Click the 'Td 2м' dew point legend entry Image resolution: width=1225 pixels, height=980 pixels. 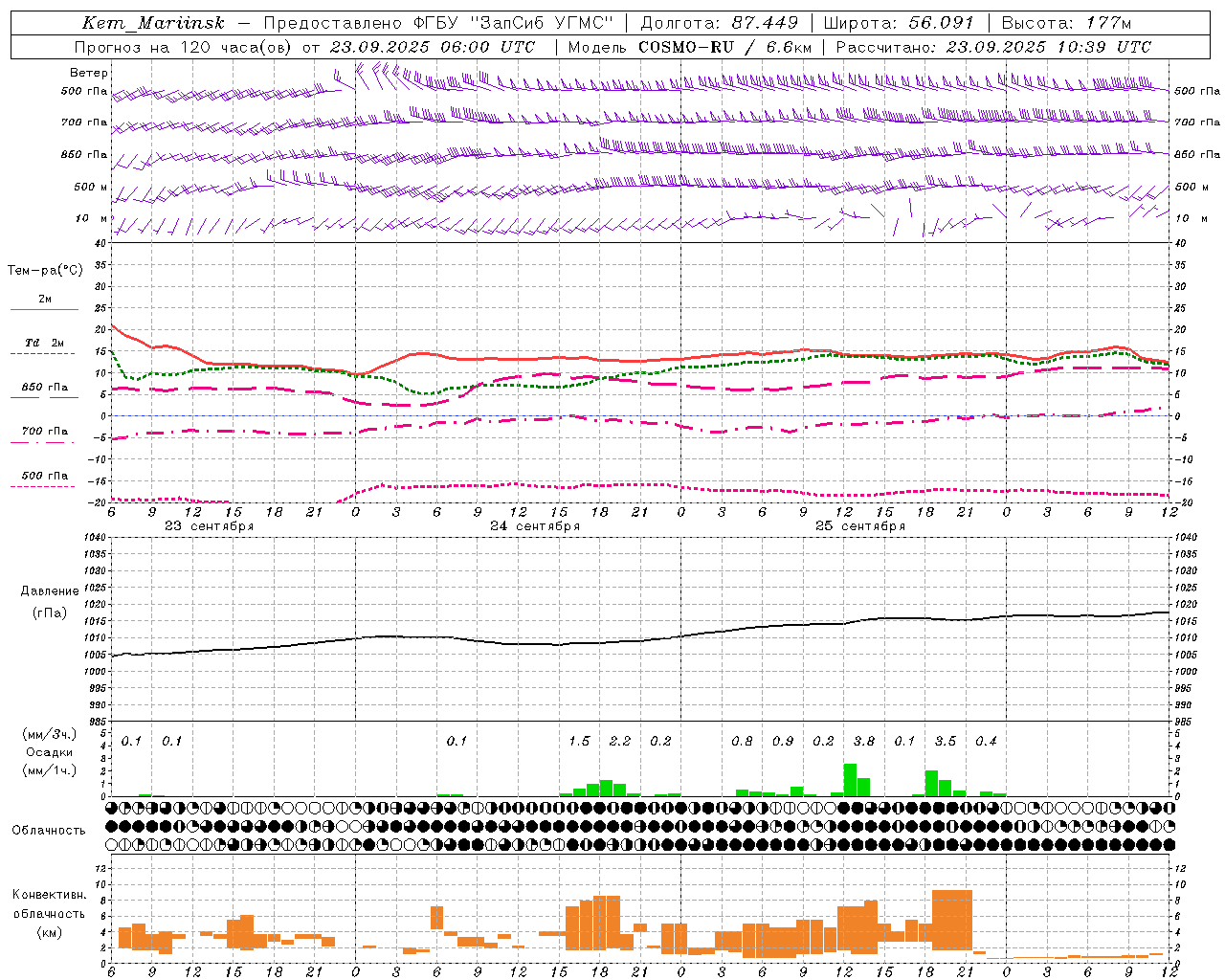click(45, 343)
